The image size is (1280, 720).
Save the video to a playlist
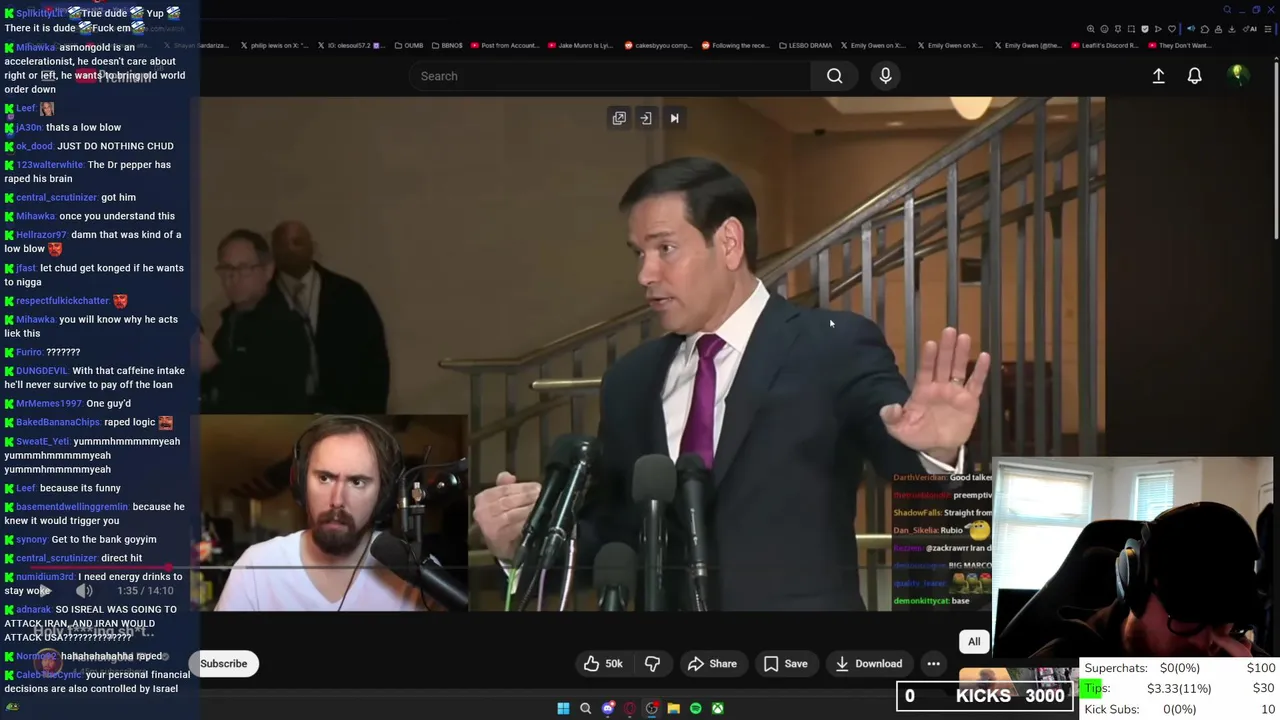pos(785,663)
